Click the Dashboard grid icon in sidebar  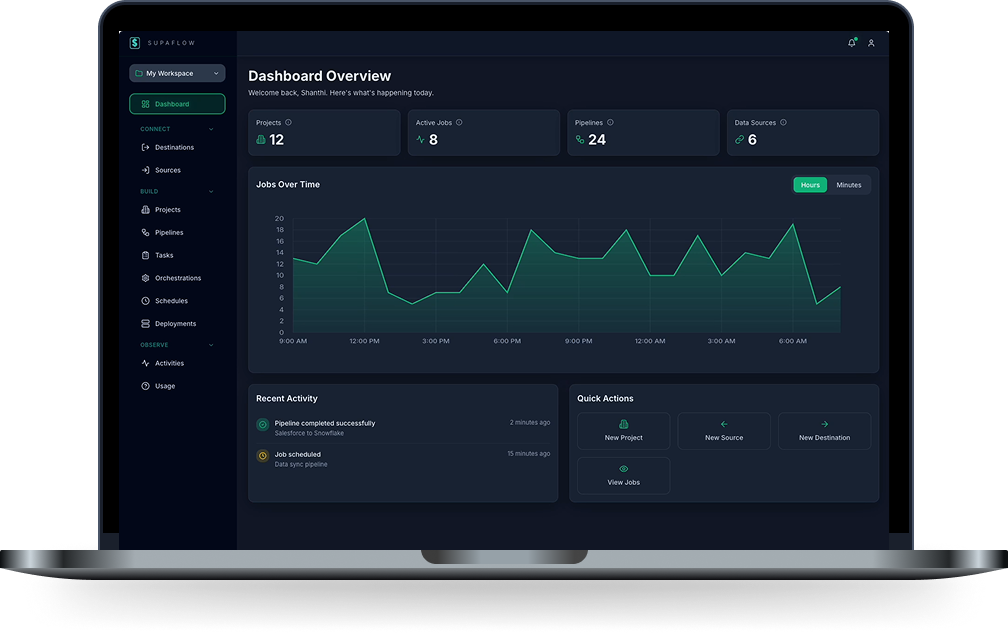(x=145, y=104)
